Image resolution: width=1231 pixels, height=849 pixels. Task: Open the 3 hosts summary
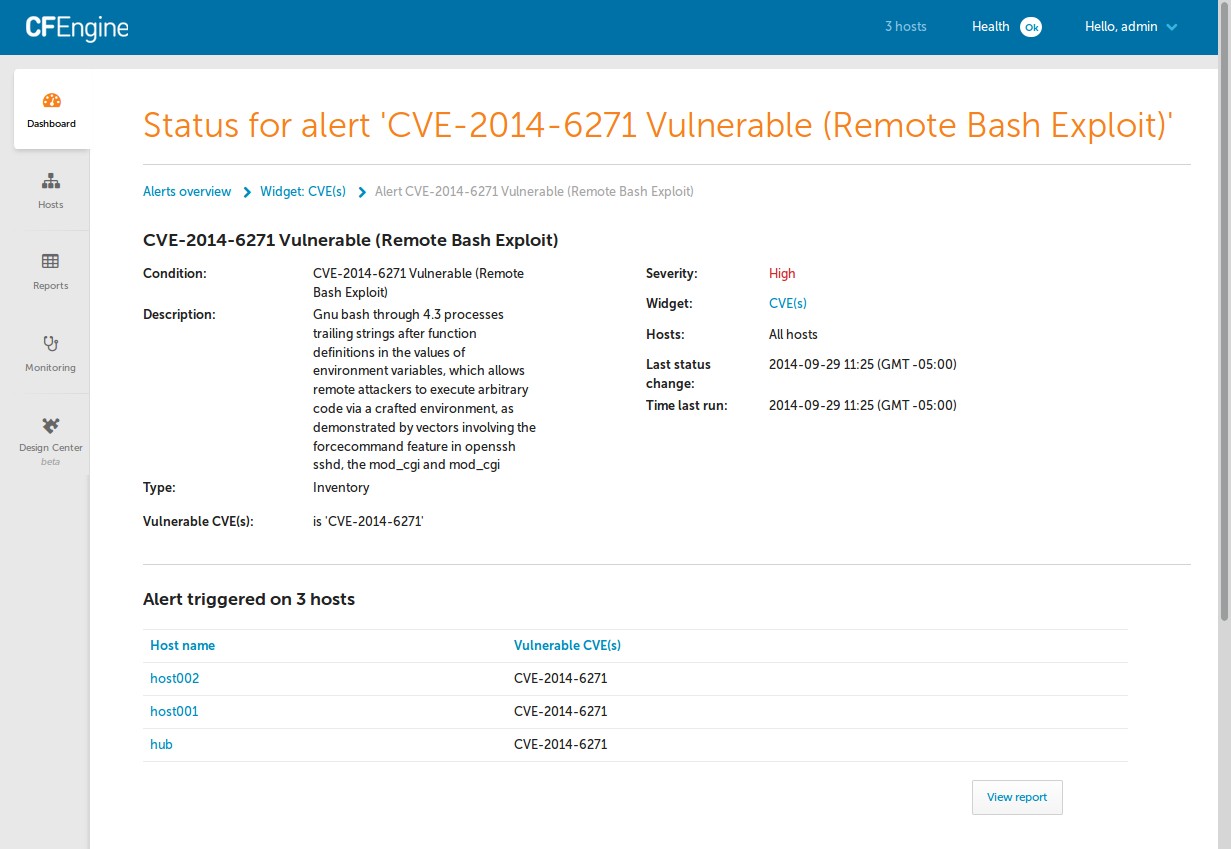[905, 26]
